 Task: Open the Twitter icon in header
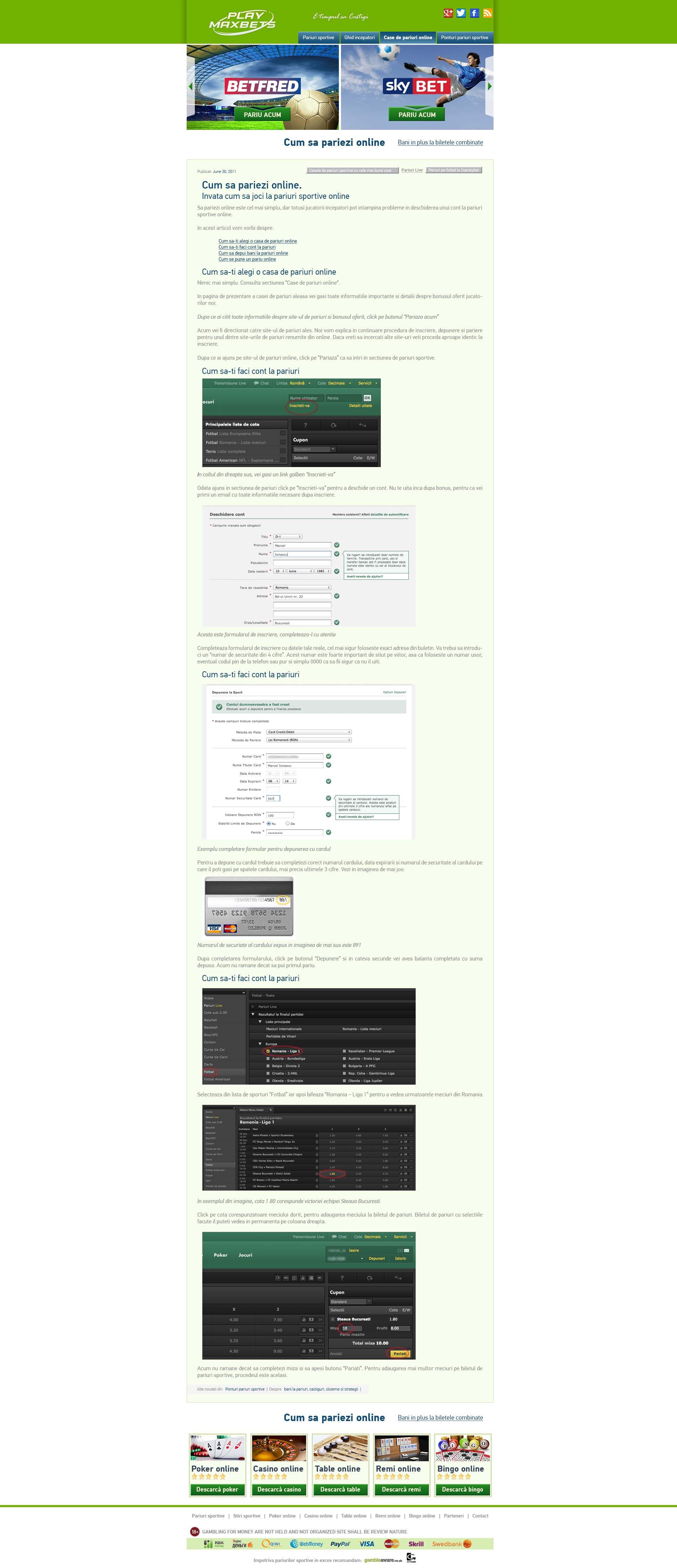[x=461, y=14]
